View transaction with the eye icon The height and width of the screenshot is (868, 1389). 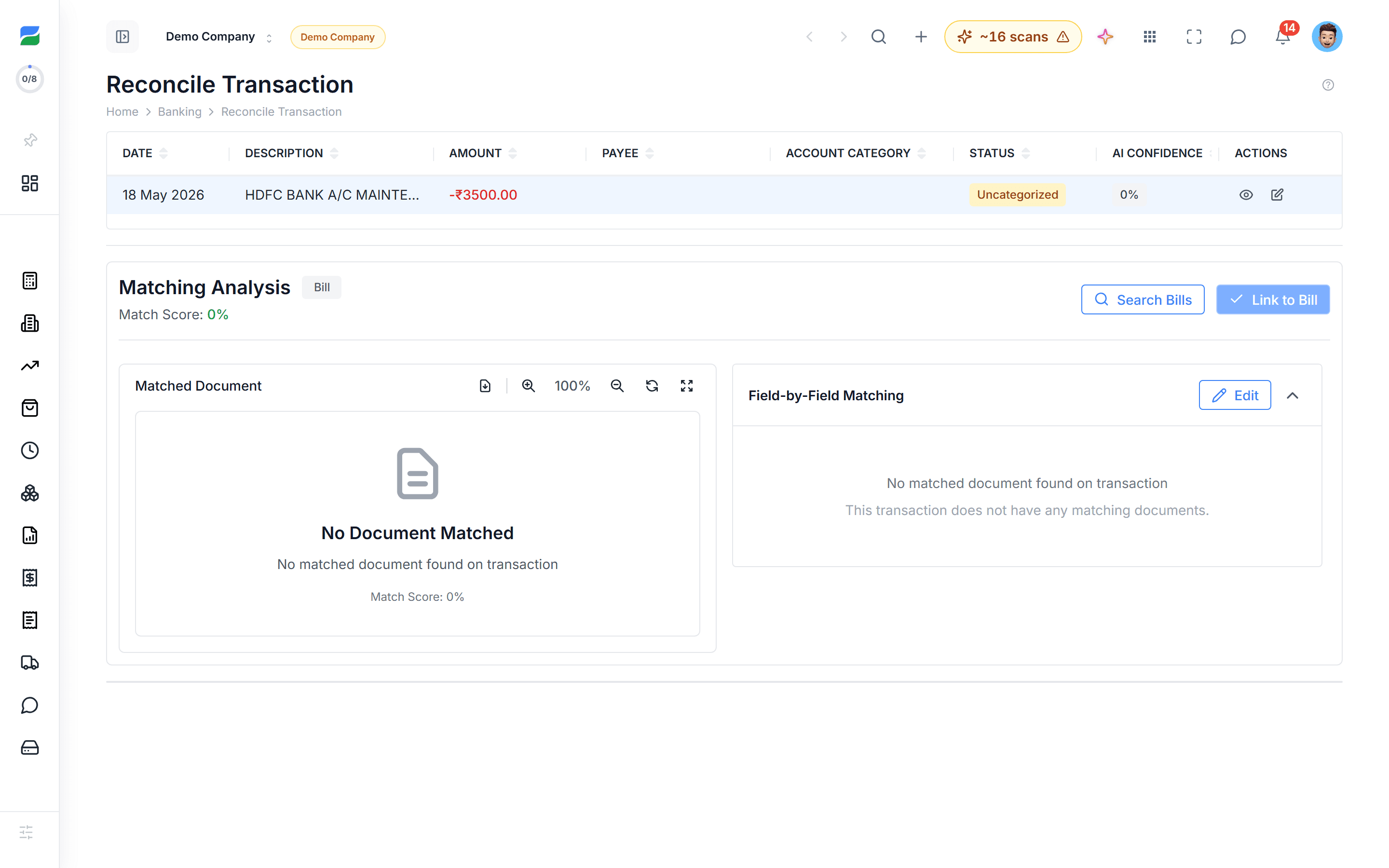pyautogui.click(x=1245, y=195)
